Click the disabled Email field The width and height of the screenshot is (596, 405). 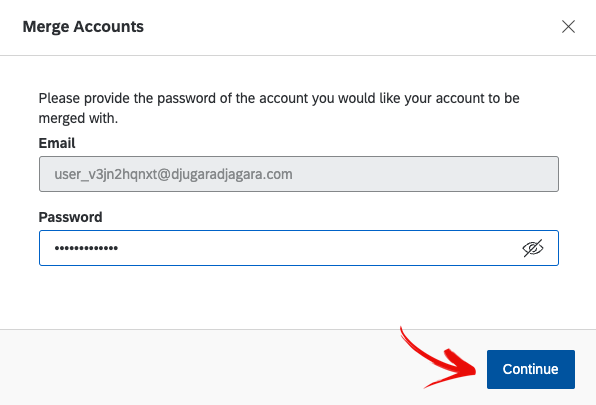[299, 174]
